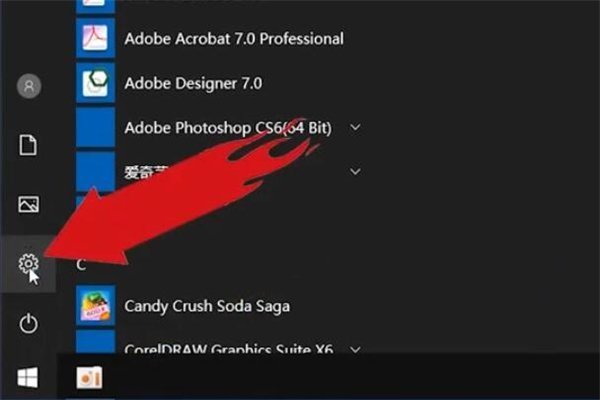Expand the Adobe Photoshop CS6 folder chevron
Viewport: 600px width, 400px height.
point(356,127)
